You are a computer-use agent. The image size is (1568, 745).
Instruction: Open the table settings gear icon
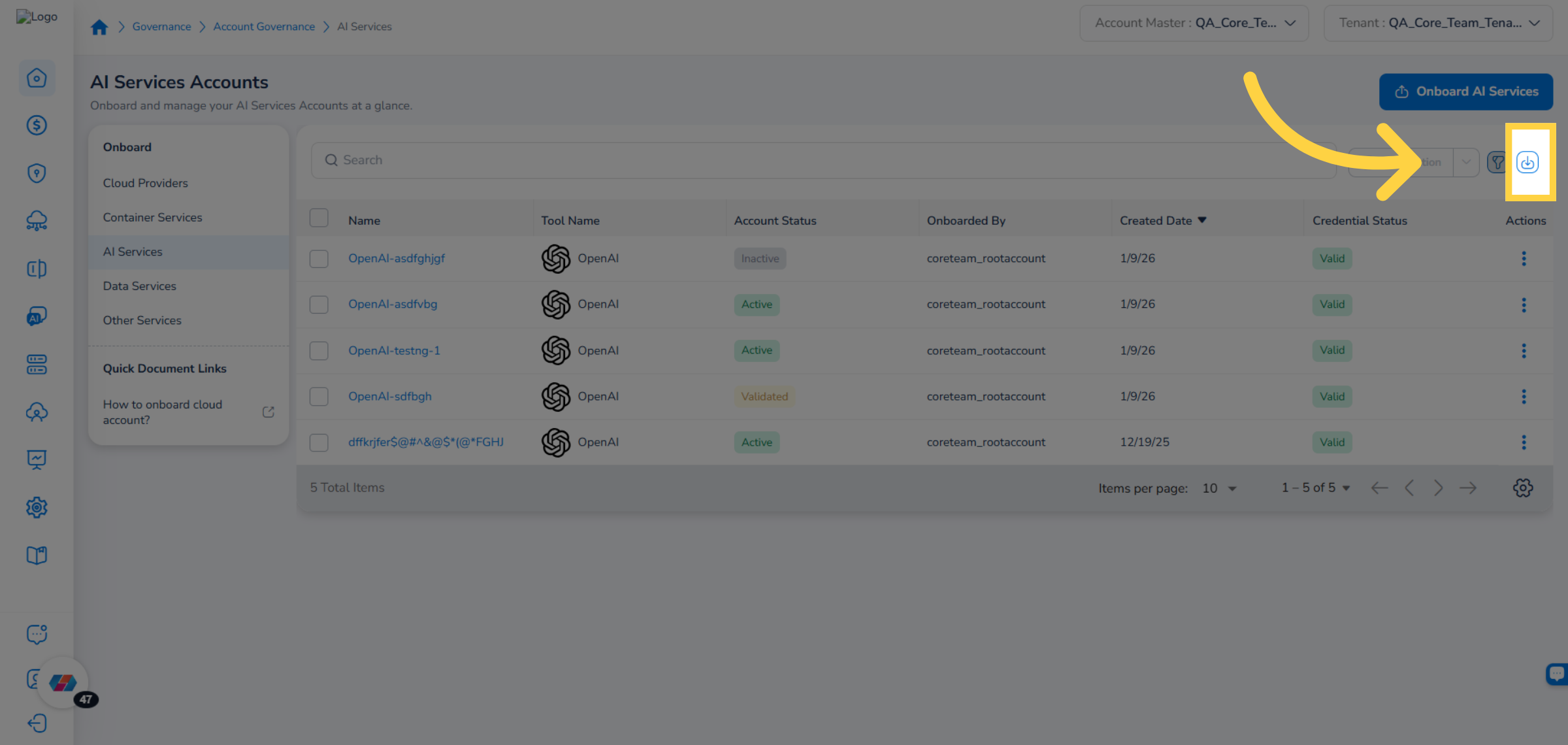1522,488
